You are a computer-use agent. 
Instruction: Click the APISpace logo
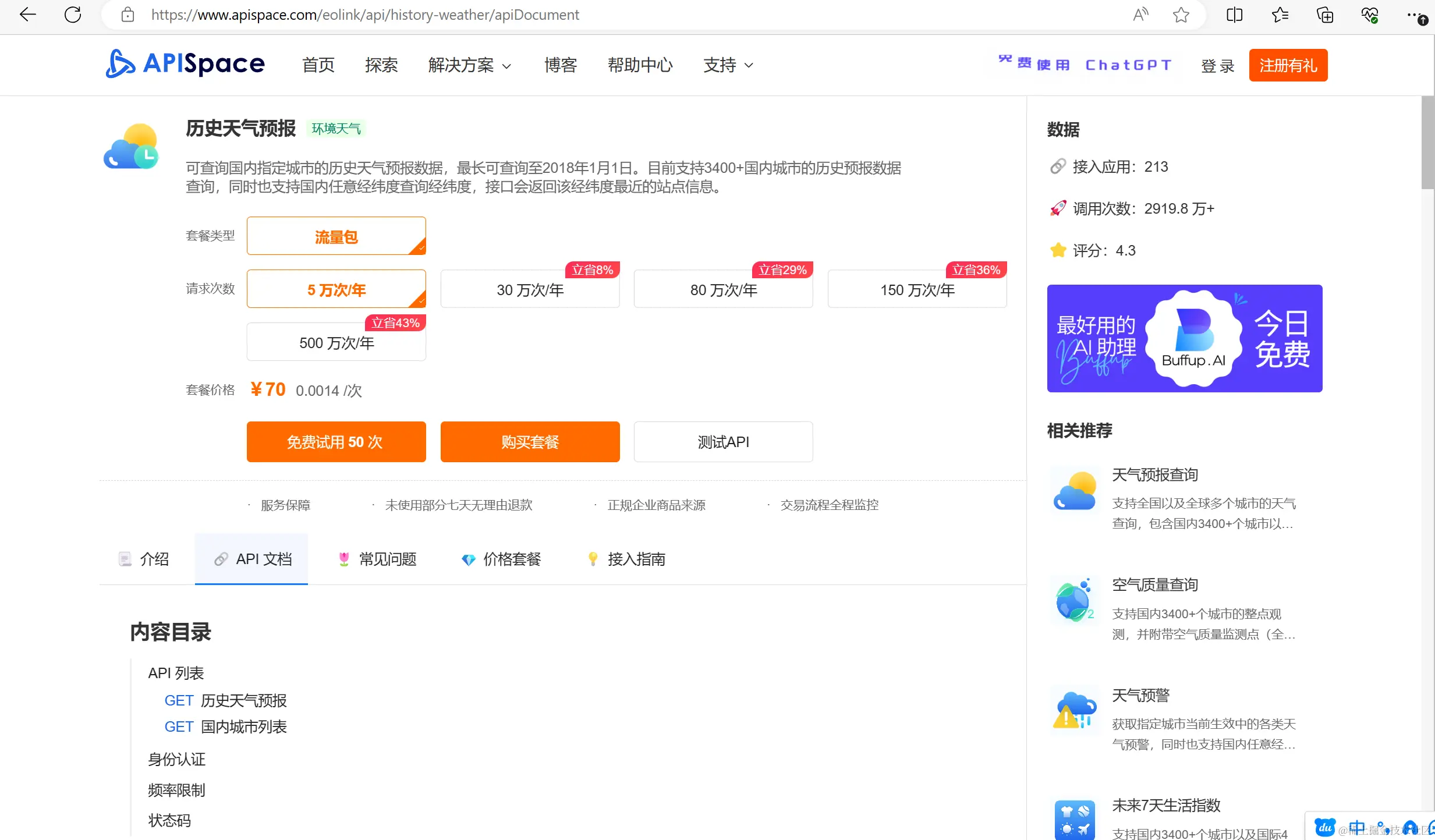click(185, 64)
